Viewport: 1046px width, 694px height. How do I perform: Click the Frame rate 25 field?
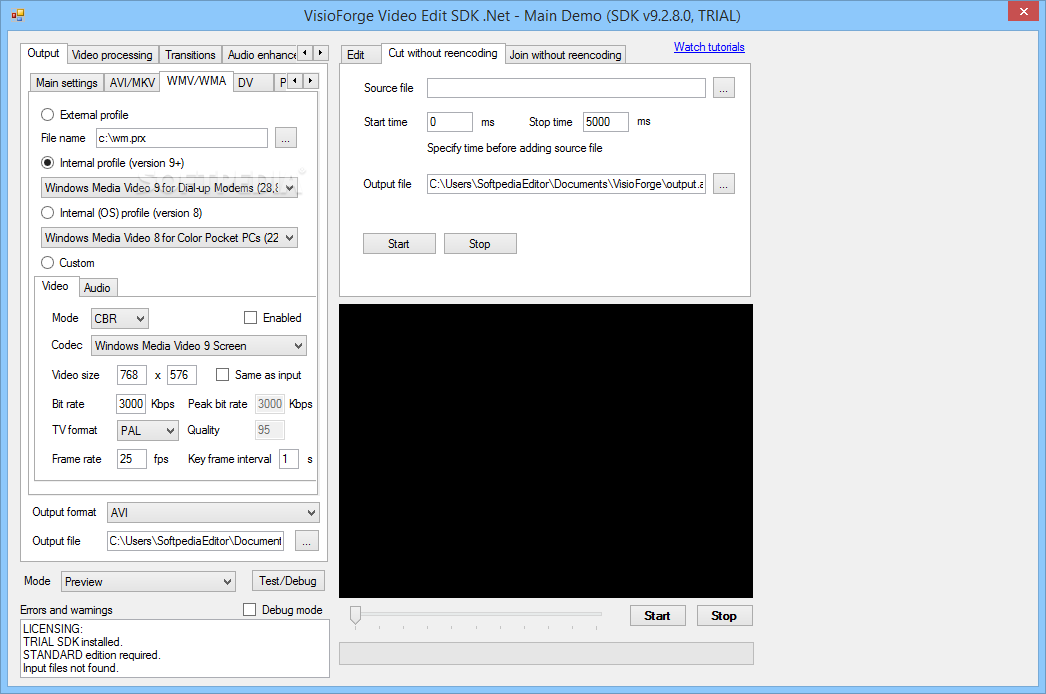point(131,459)
